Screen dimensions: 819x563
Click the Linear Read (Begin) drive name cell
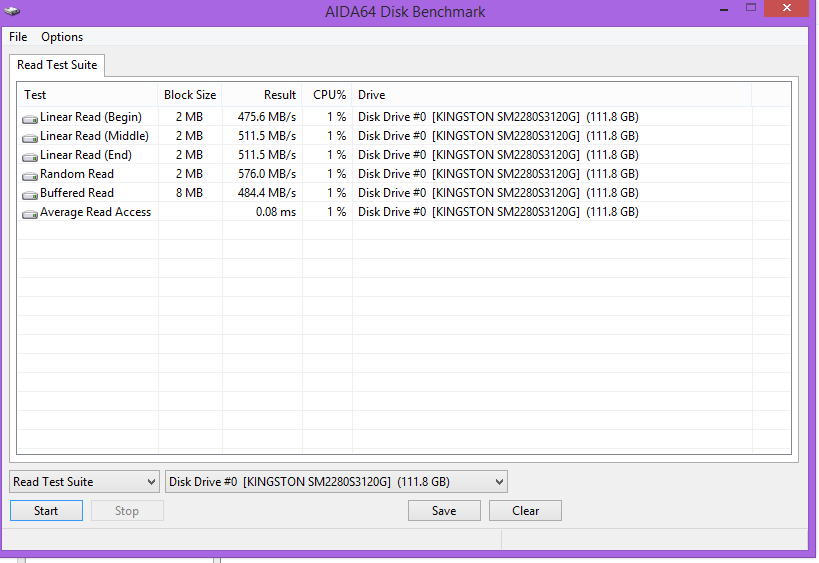(498, 117)
